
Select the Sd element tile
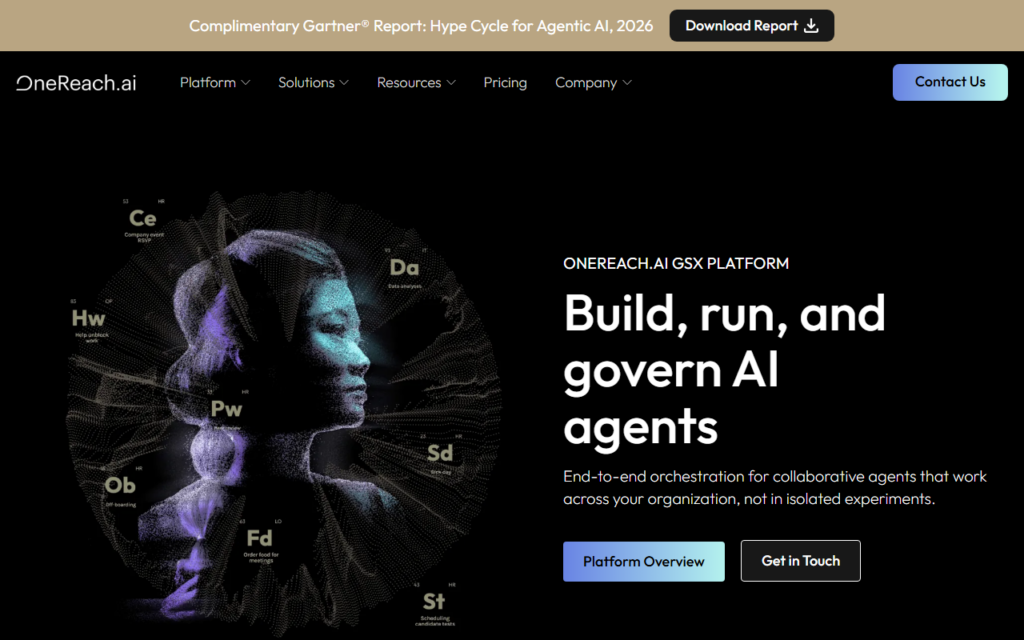(440, 454)
